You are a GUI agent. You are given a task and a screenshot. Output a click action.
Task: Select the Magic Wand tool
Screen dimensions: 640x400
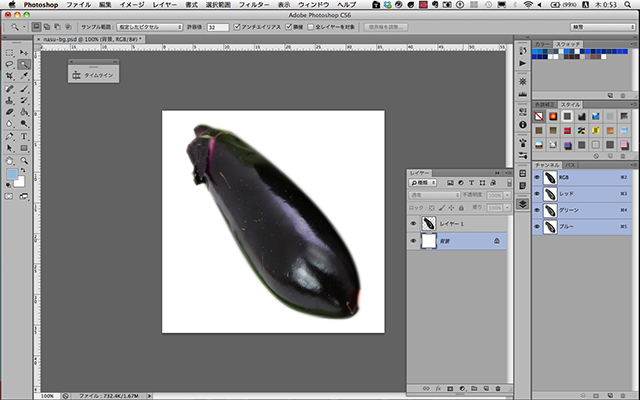coord(23,63)
